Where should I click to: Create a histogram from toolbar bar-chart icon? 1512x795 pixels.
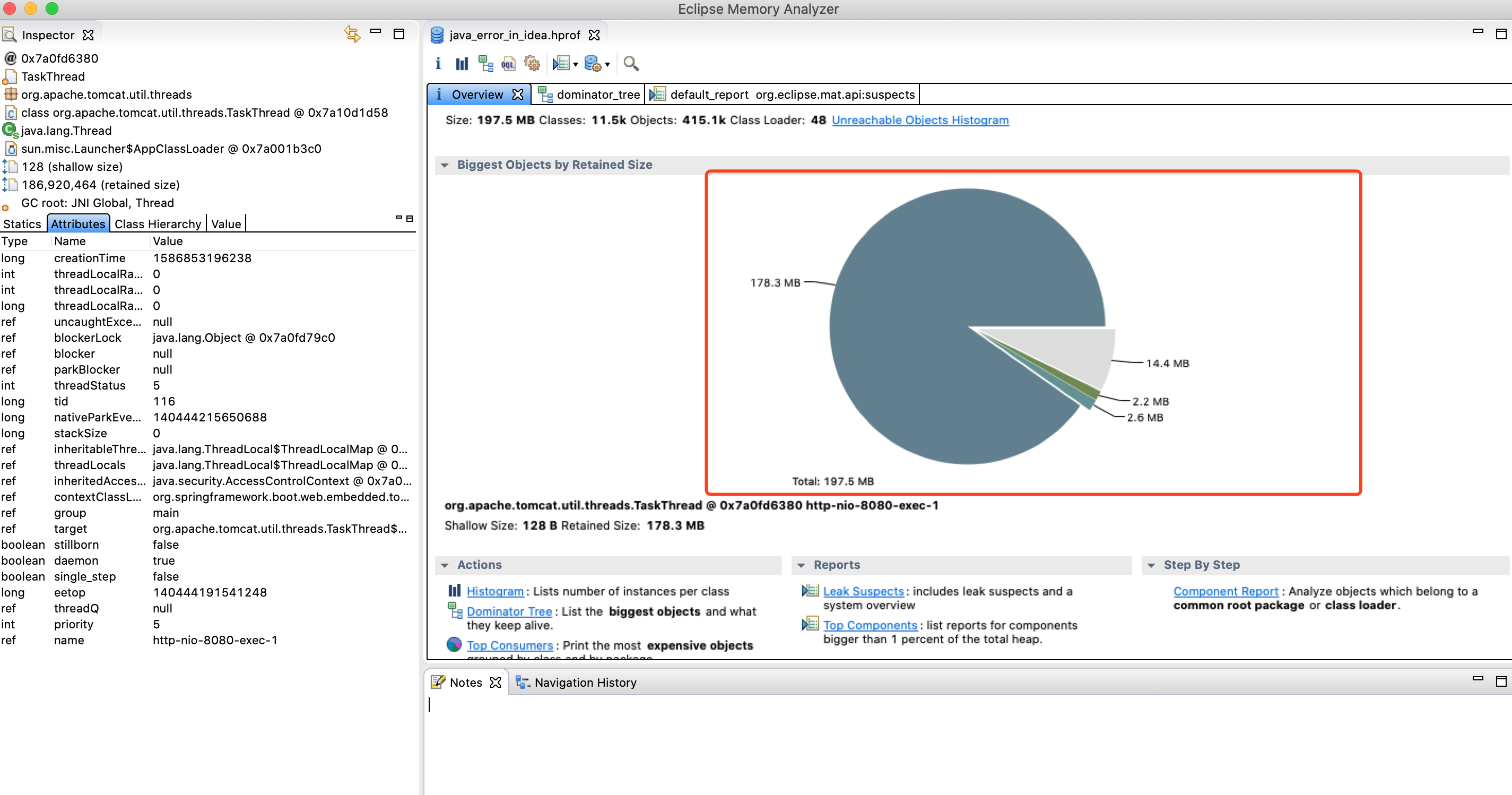[x=462, y=63]
